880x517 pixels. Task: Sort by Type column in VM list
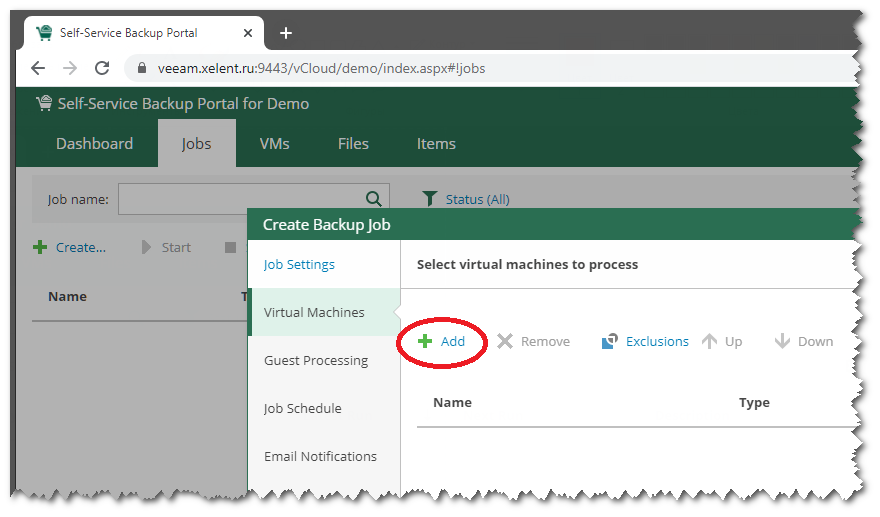pos(754,403)
